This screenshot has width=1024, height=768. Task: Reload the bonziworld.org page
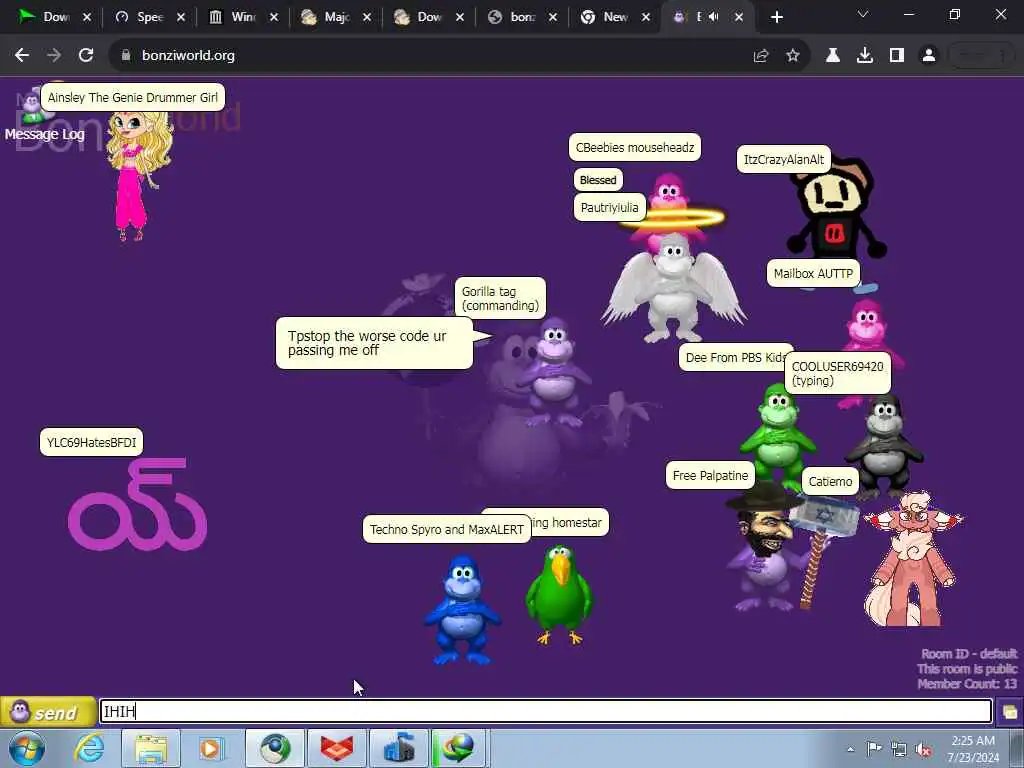pos(86,56)
